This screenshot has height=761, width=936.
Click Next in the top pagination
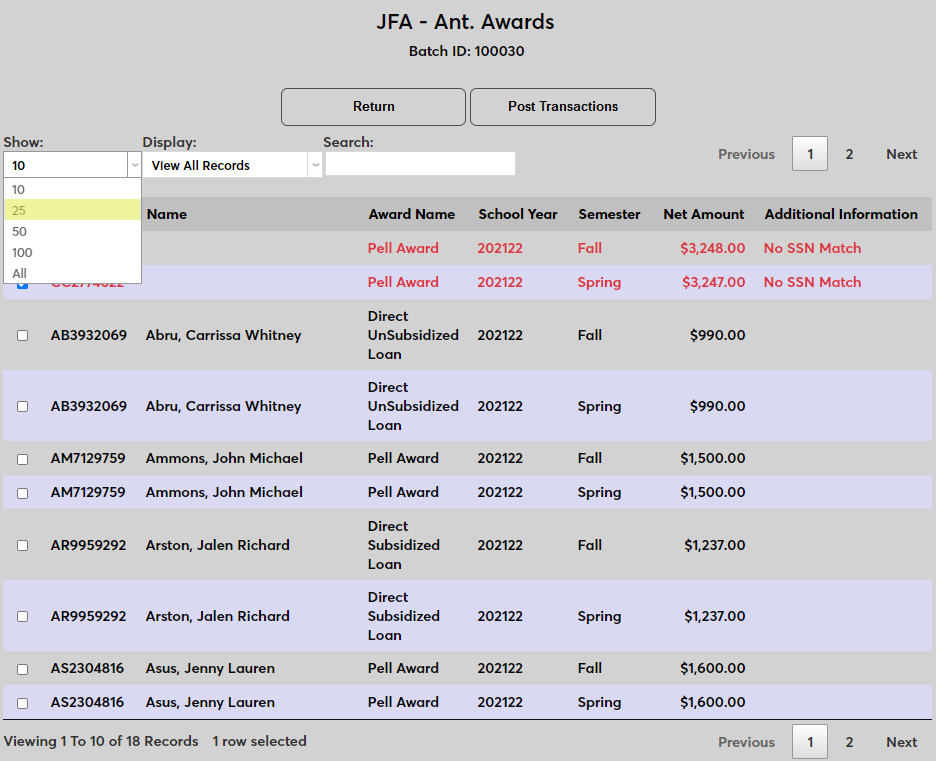(x=900, y=154)
